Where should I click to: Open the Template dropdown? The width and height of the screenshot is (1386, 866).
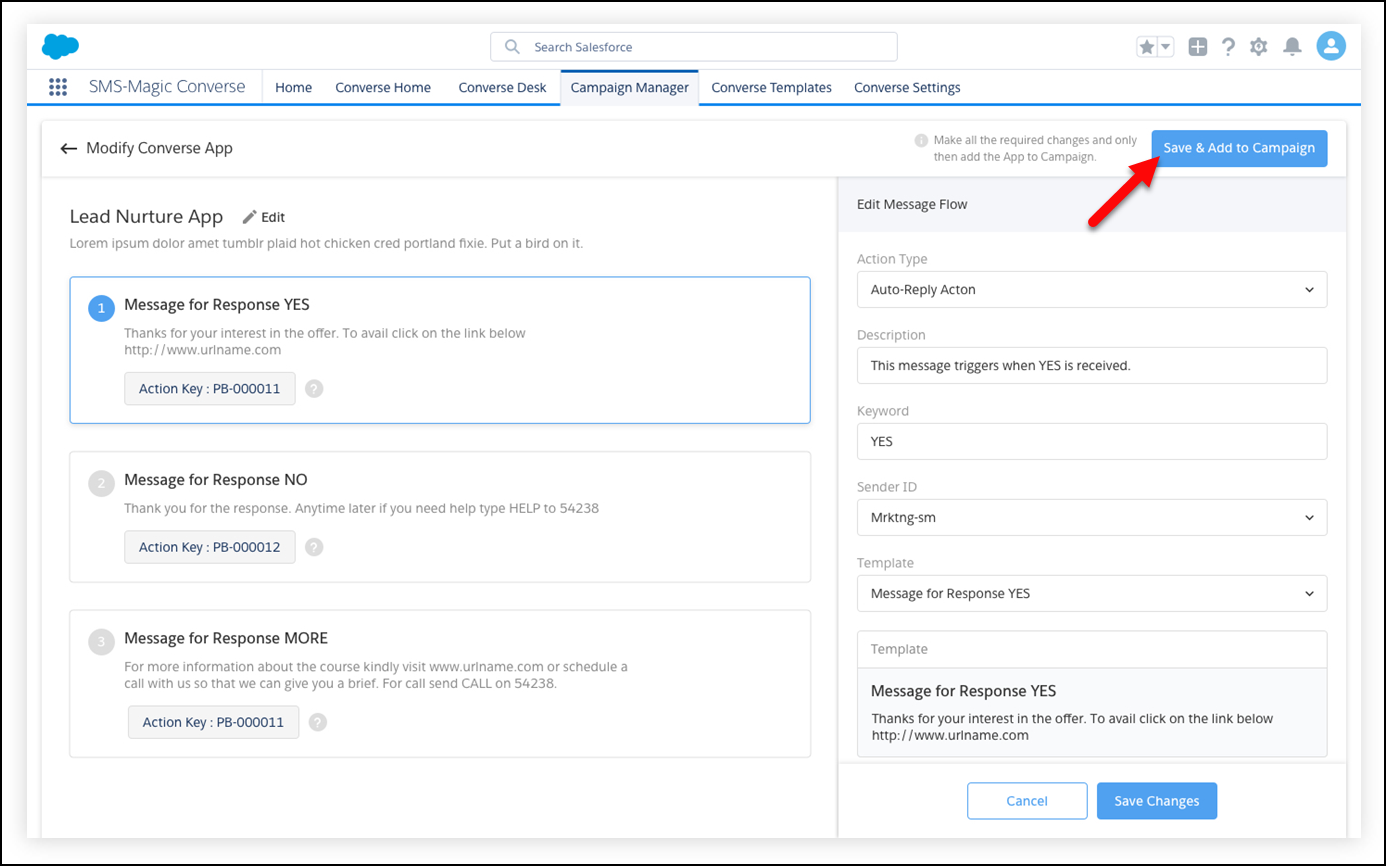click(x=1092, y=593)
